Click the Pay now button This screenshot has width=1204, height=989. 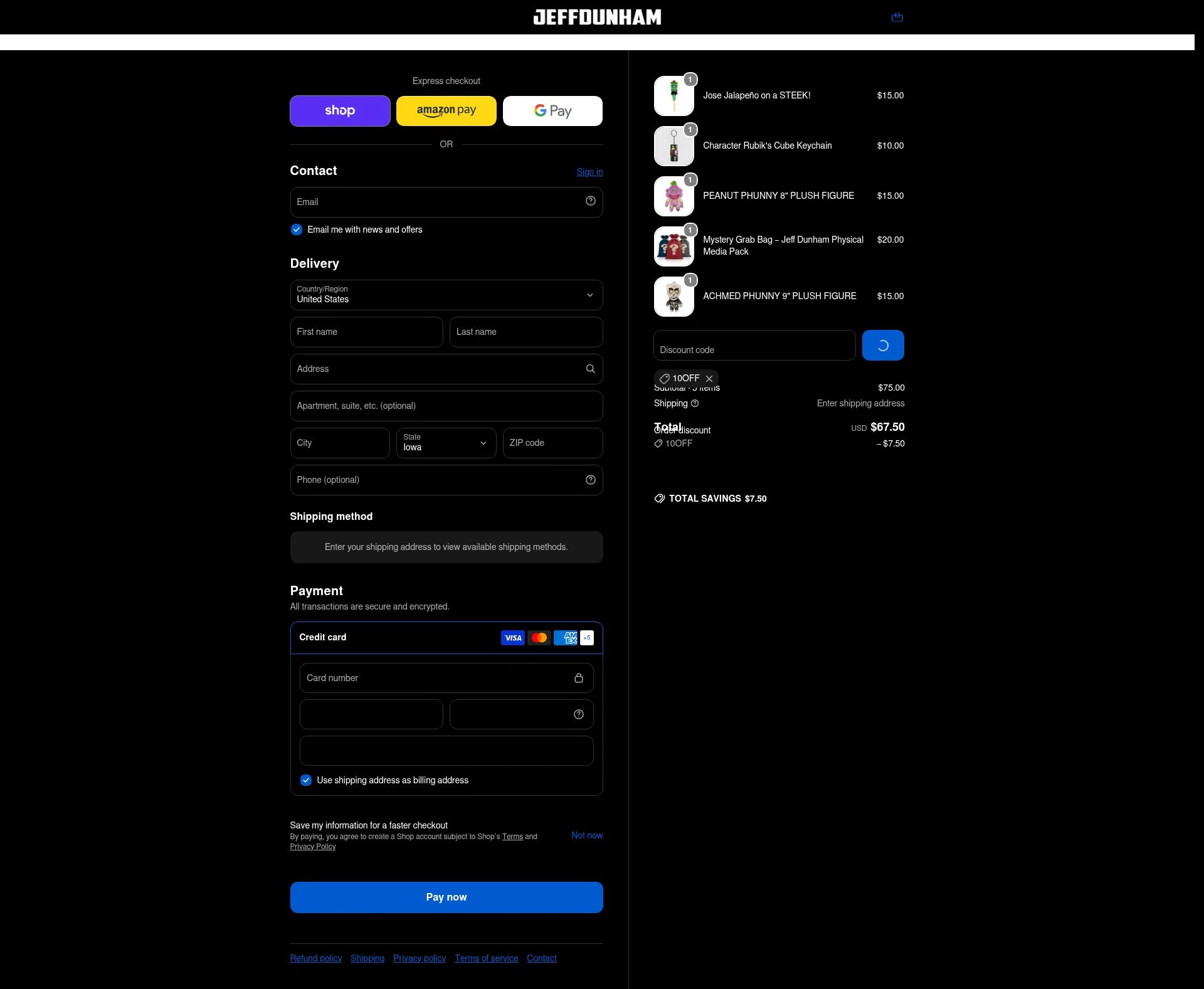[446, 897]
